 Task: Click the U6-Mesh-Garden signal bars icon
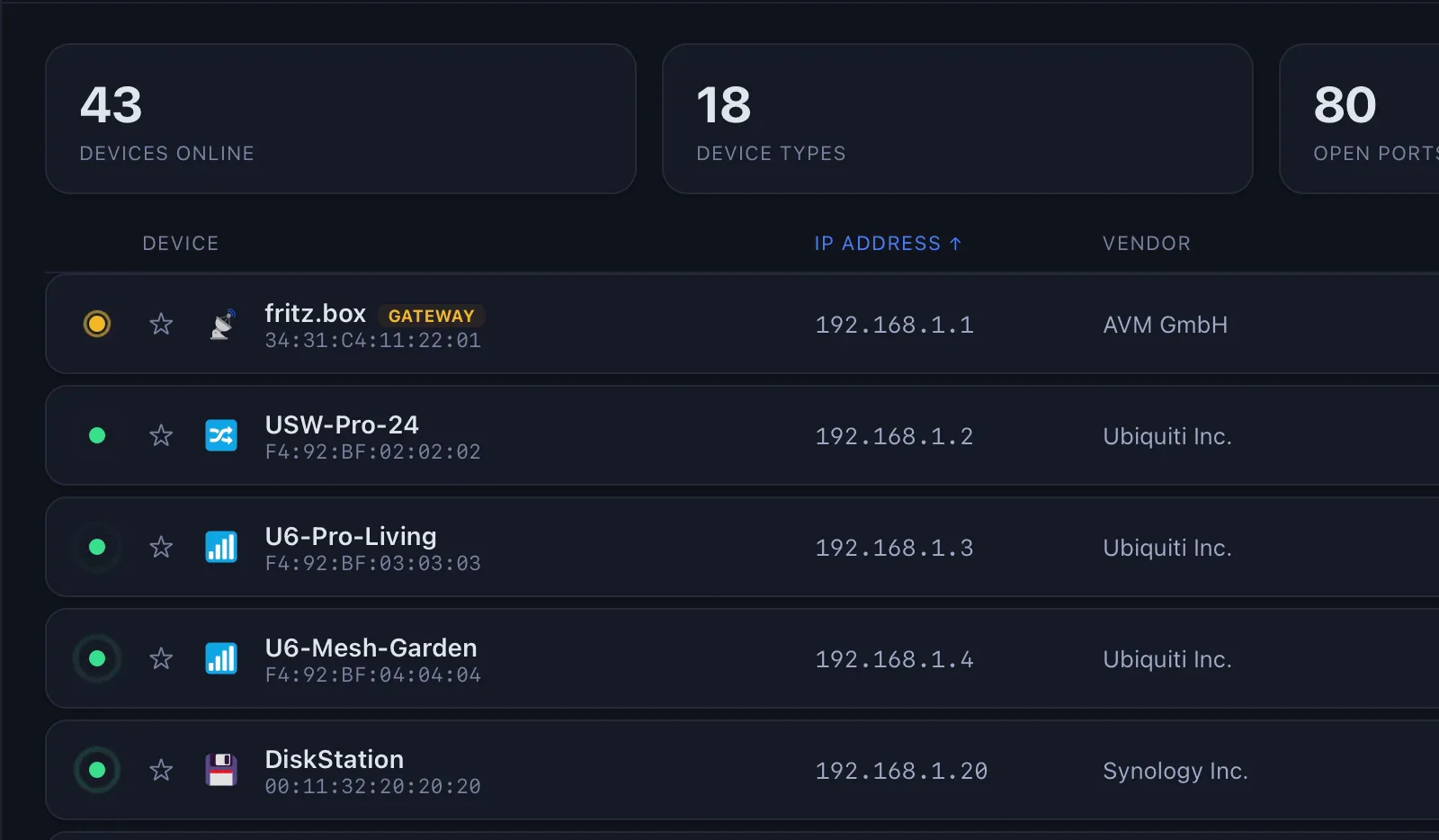click(221, 658)
